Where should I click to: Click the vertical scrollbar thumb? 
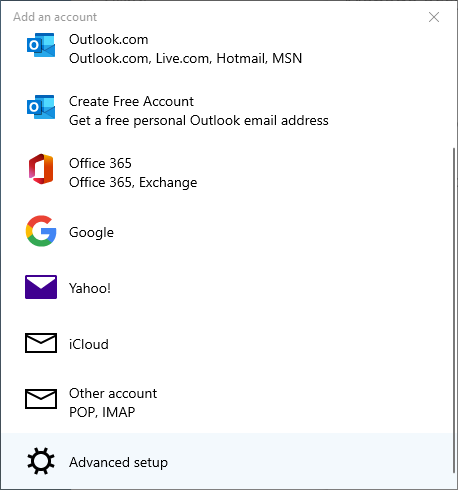point(454,310)
